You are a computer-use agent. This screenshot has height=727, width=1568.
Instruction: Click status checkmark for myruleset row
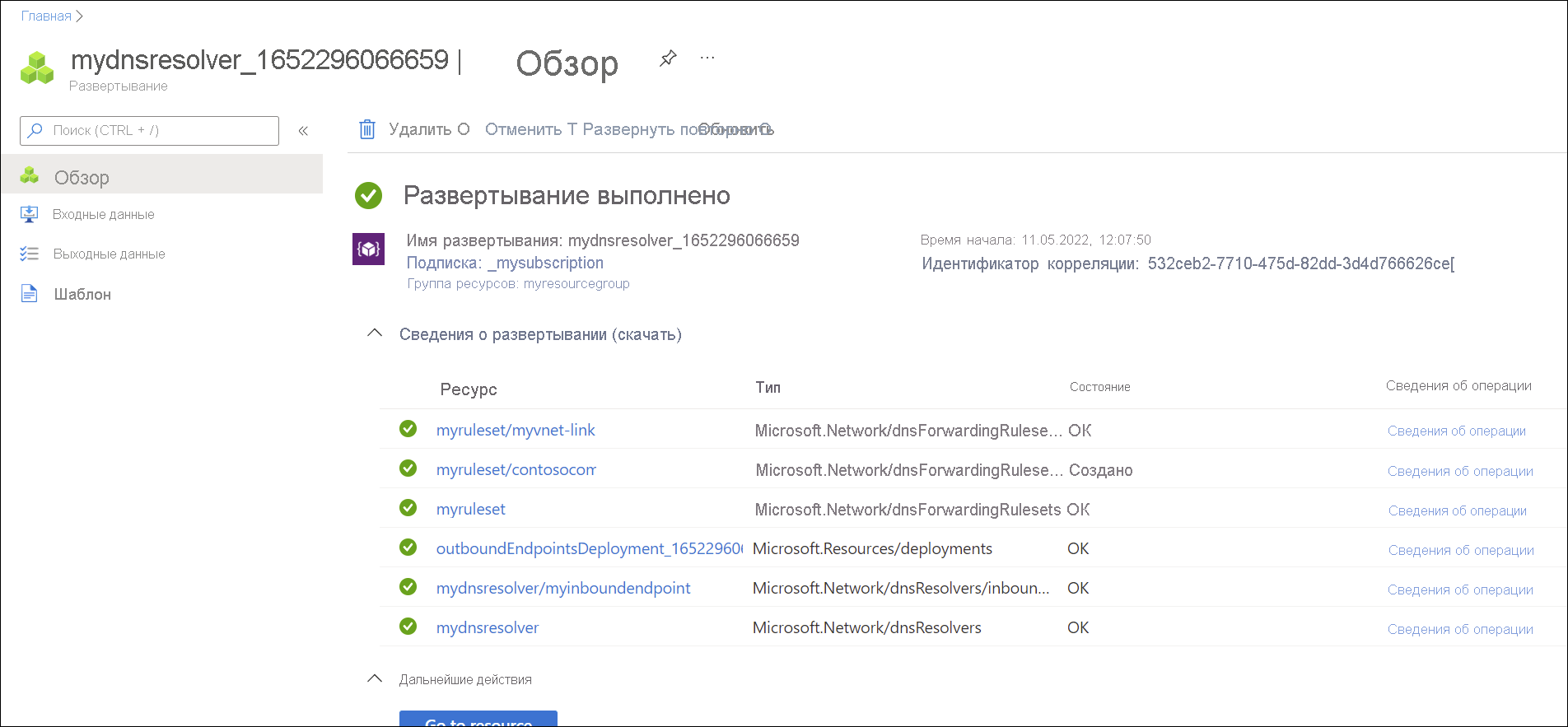(408, 508)
